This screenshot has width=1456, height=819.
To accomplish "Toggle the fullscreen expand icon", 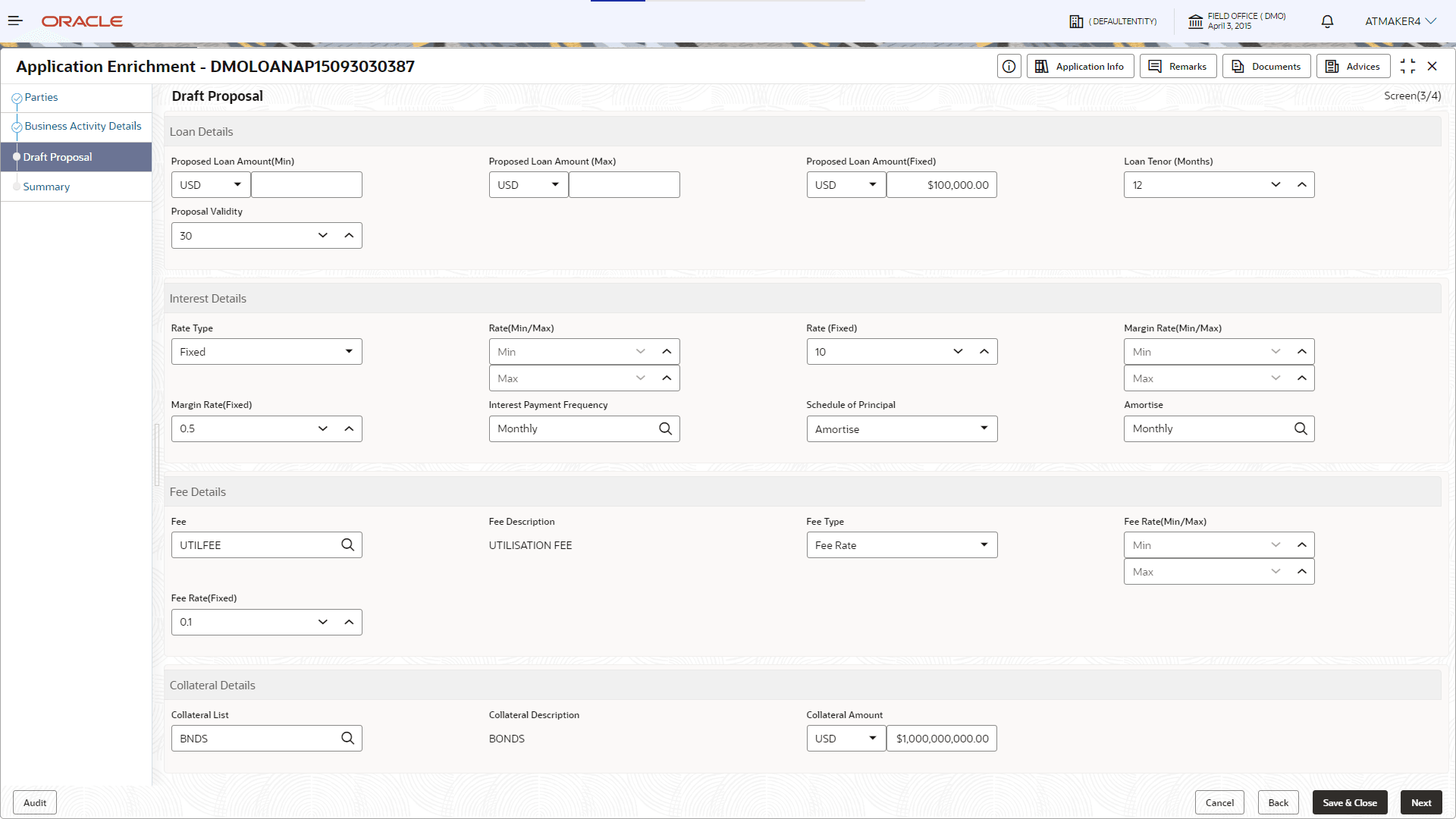I will click(1407, 67).
